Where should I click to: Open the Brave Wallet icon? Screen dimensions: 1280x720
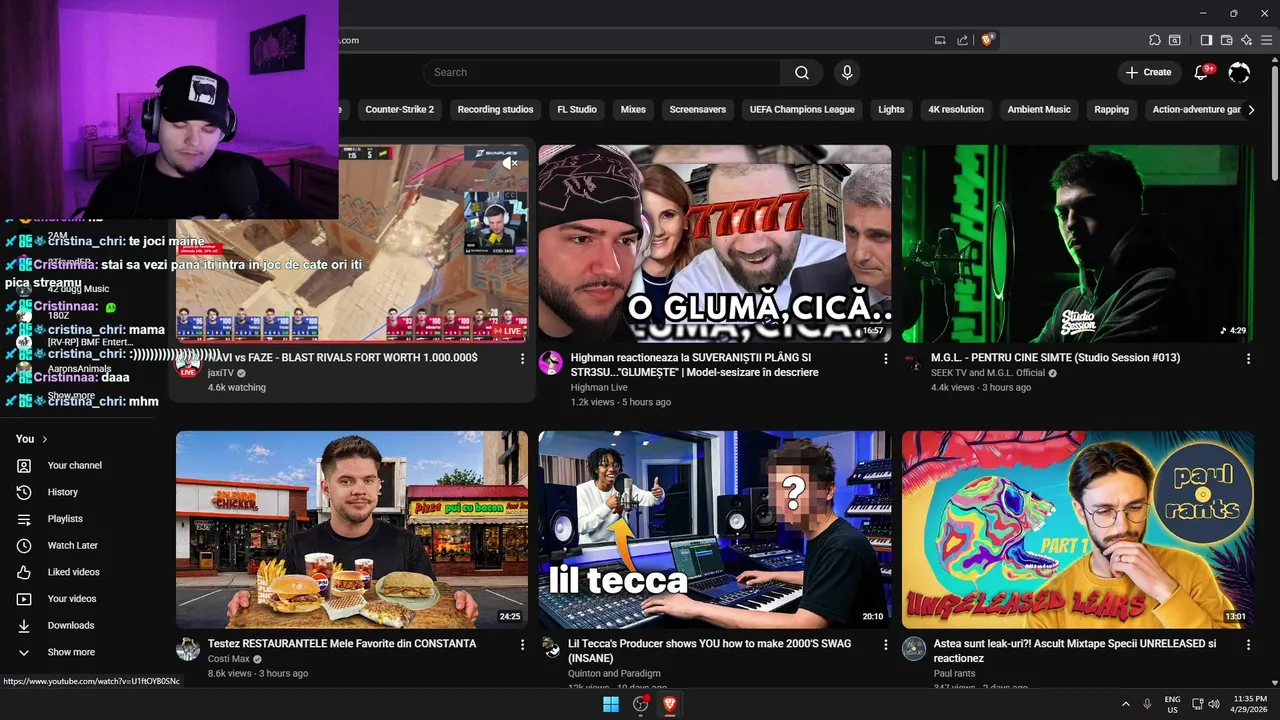[1227, 40]
